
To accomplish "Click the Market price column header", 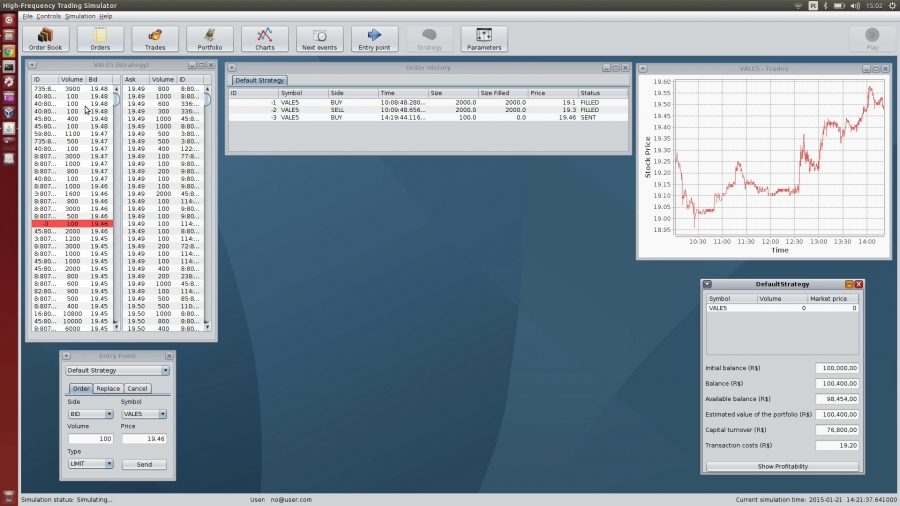I will coord(833,298).
